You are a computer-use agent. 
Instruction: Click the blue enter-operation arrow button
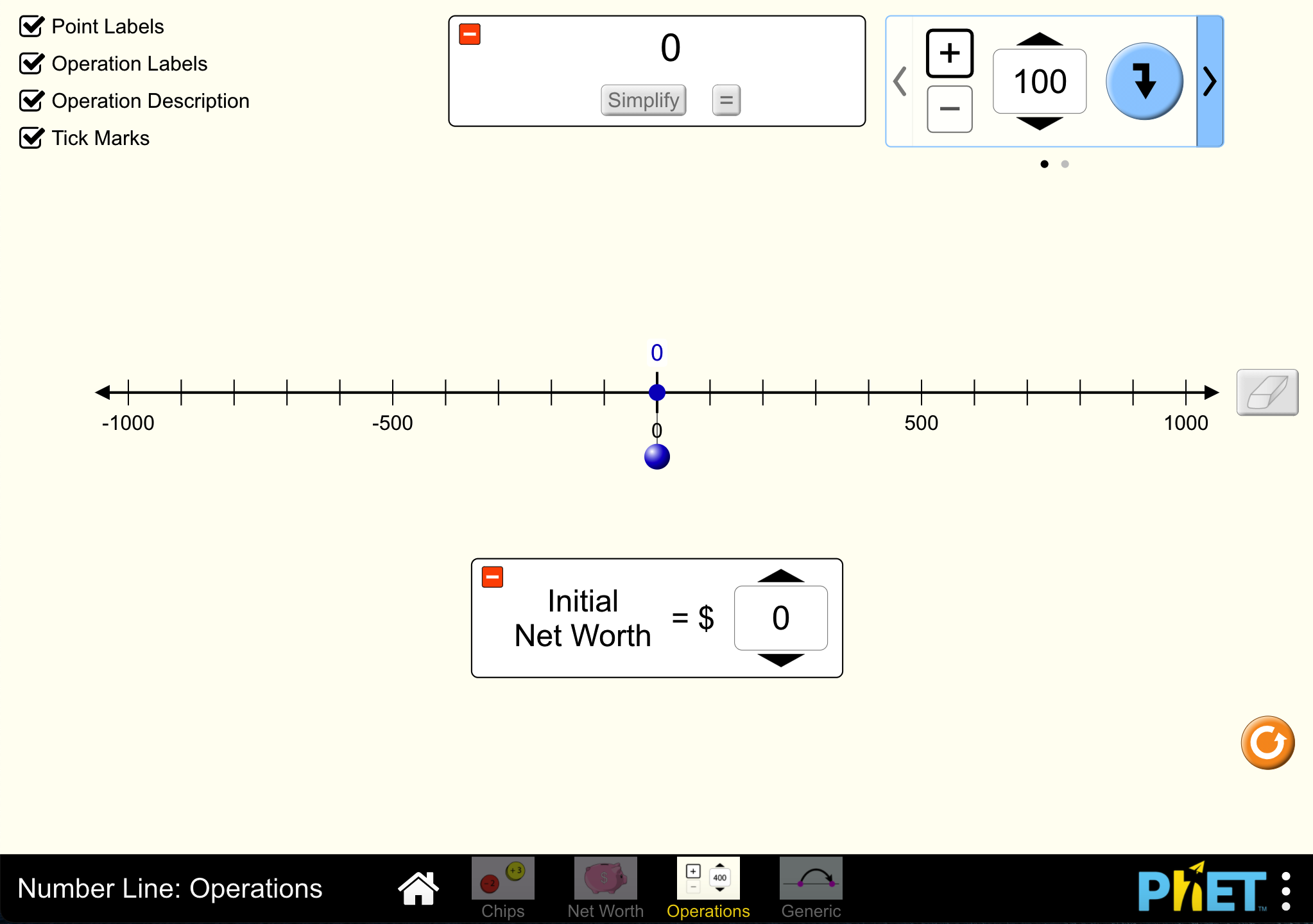(1144, 81)
